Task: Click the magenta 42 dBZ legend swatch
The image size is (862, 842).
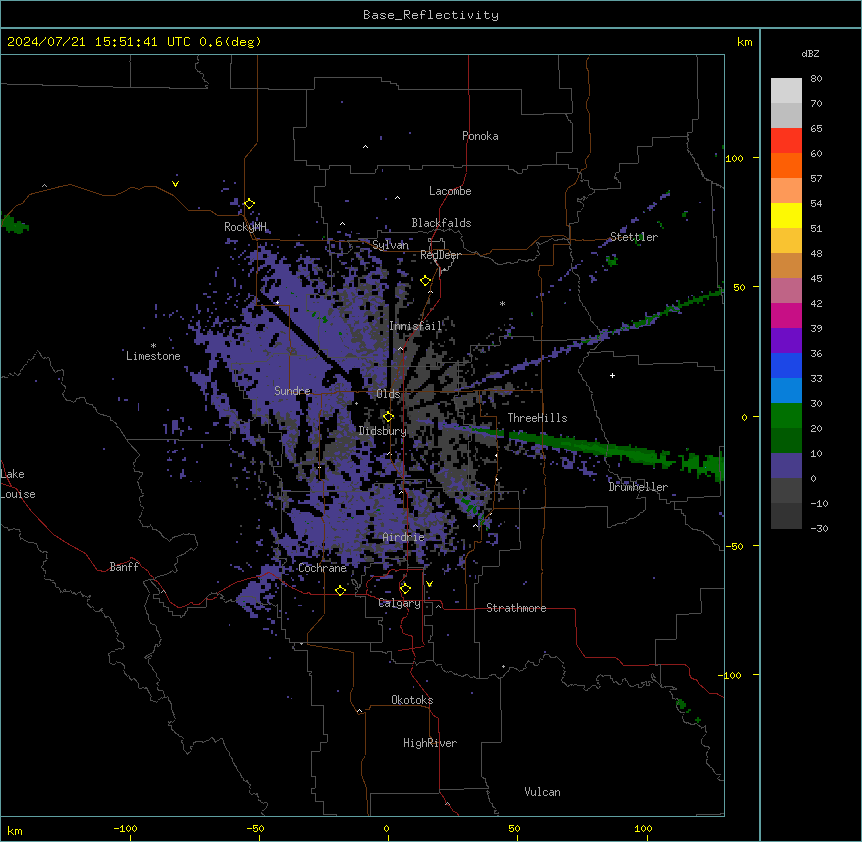Action: [x=786, y=315]
